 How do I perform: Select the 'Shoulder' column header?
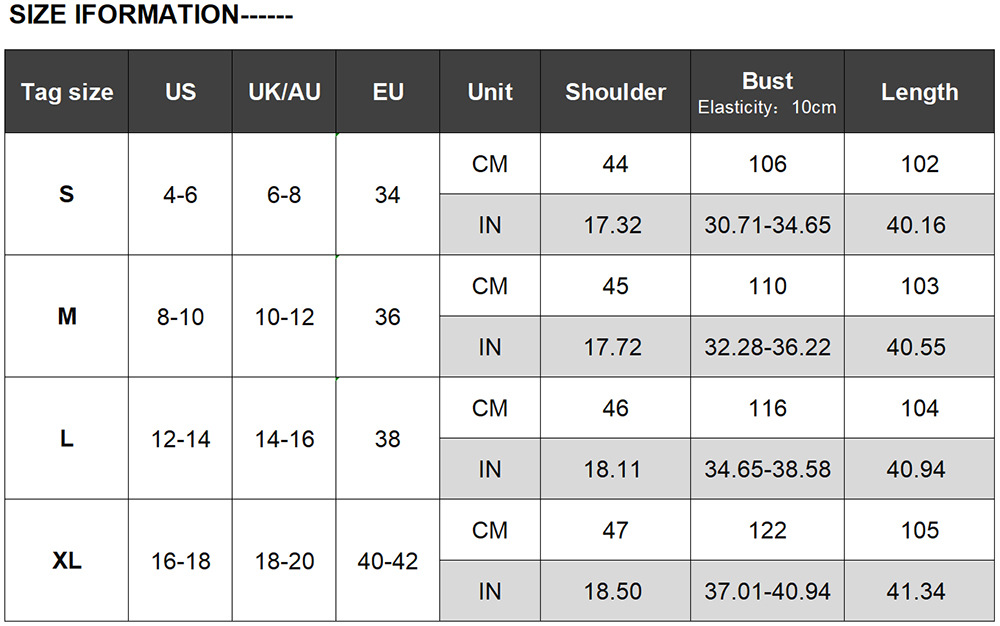click(x=615, y=92)
